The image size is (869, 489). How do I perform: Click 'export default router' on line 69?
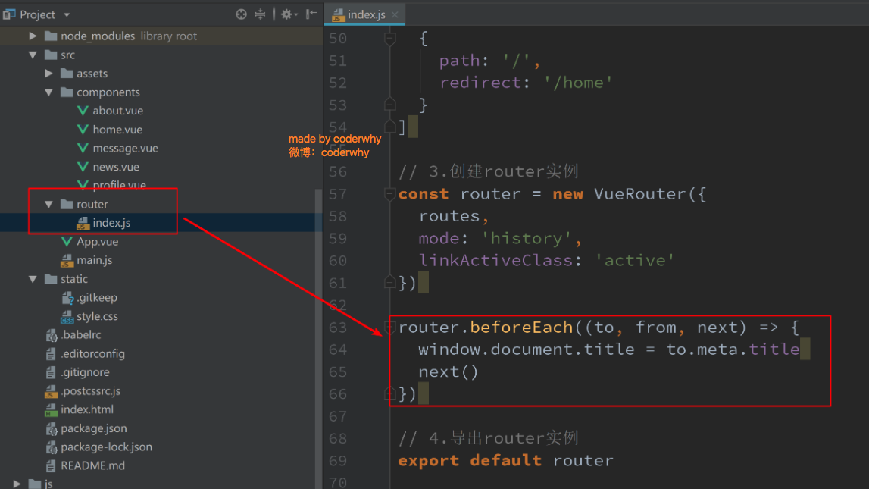click(x=506, y=461)
